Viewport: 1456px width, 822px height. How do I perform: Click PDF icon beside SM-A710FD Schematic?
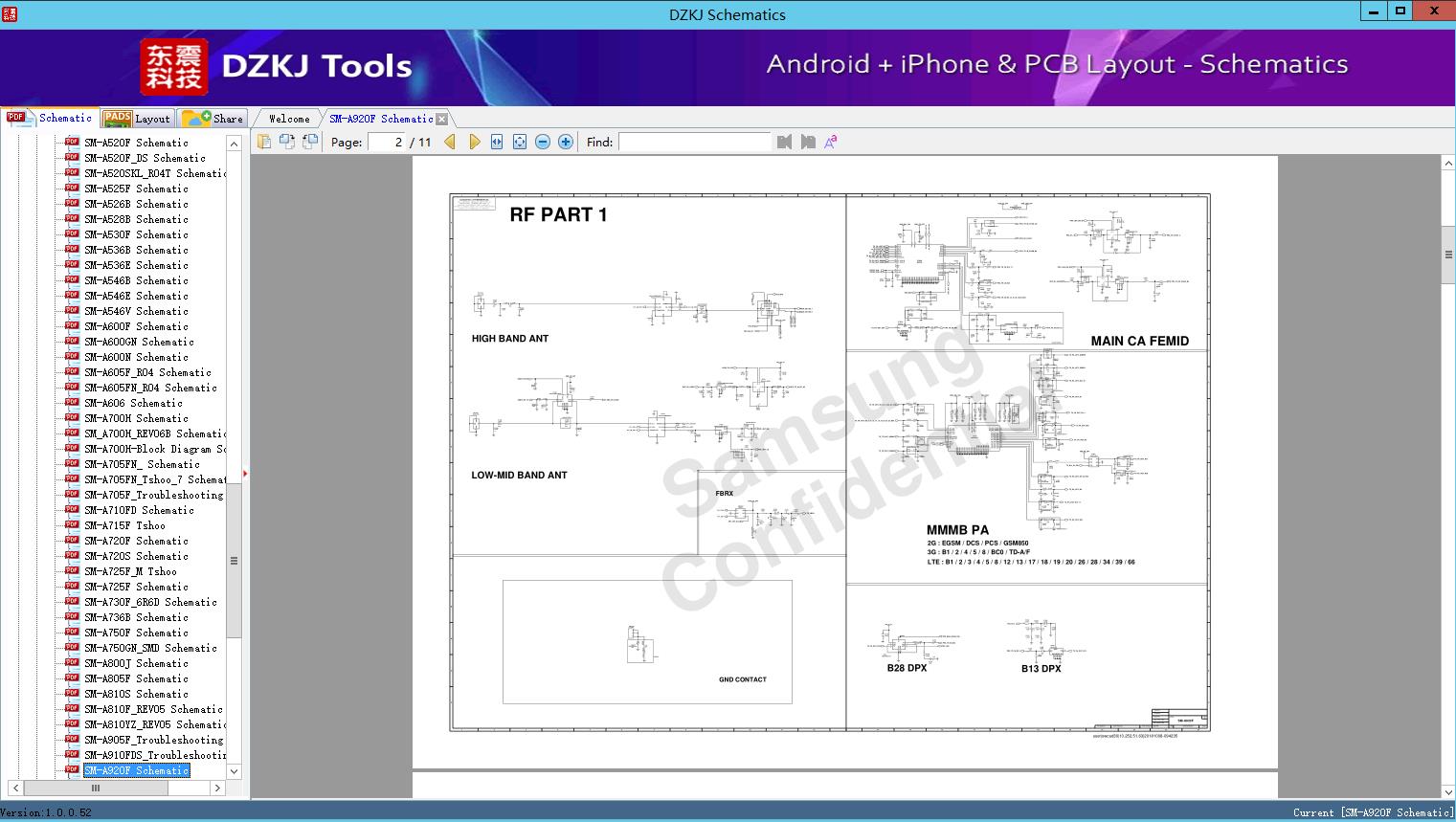[x=72, y=509]
